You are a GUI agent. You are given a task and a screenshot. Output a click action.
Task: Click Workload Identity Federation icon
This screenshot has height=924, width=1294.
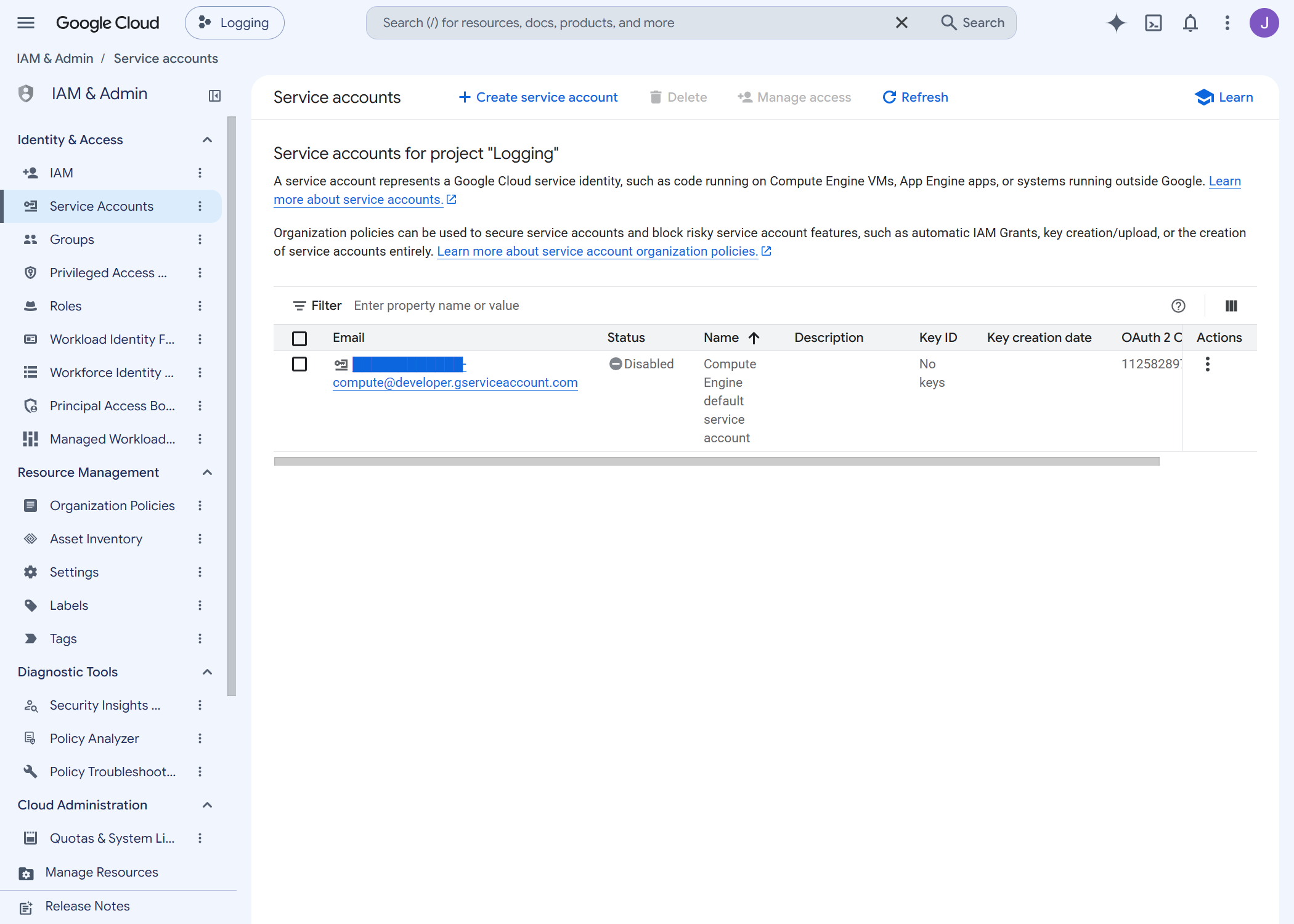(x=30, y=339)
